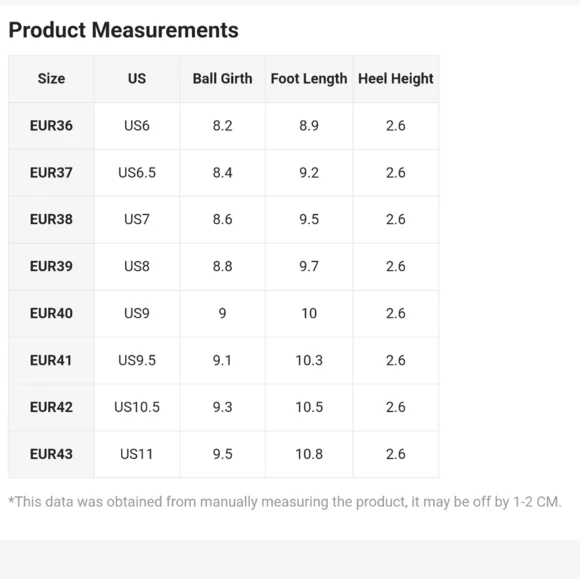580x579 pixels.
Task: Click the EUR38 size row label
Action: click(x=51, y=219)
